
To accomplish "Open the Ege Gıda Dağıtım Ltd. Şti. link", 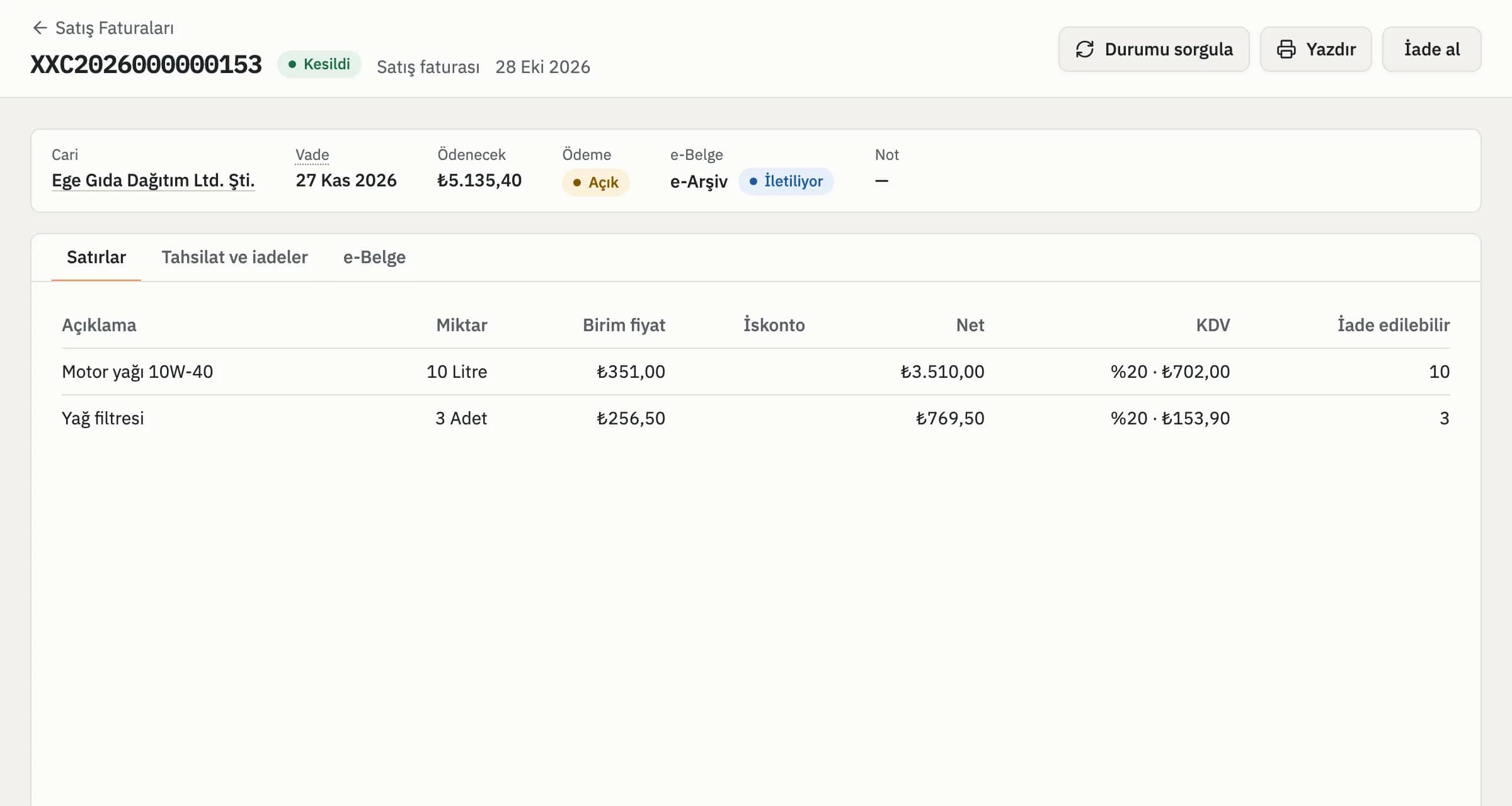I will point(153,181).
